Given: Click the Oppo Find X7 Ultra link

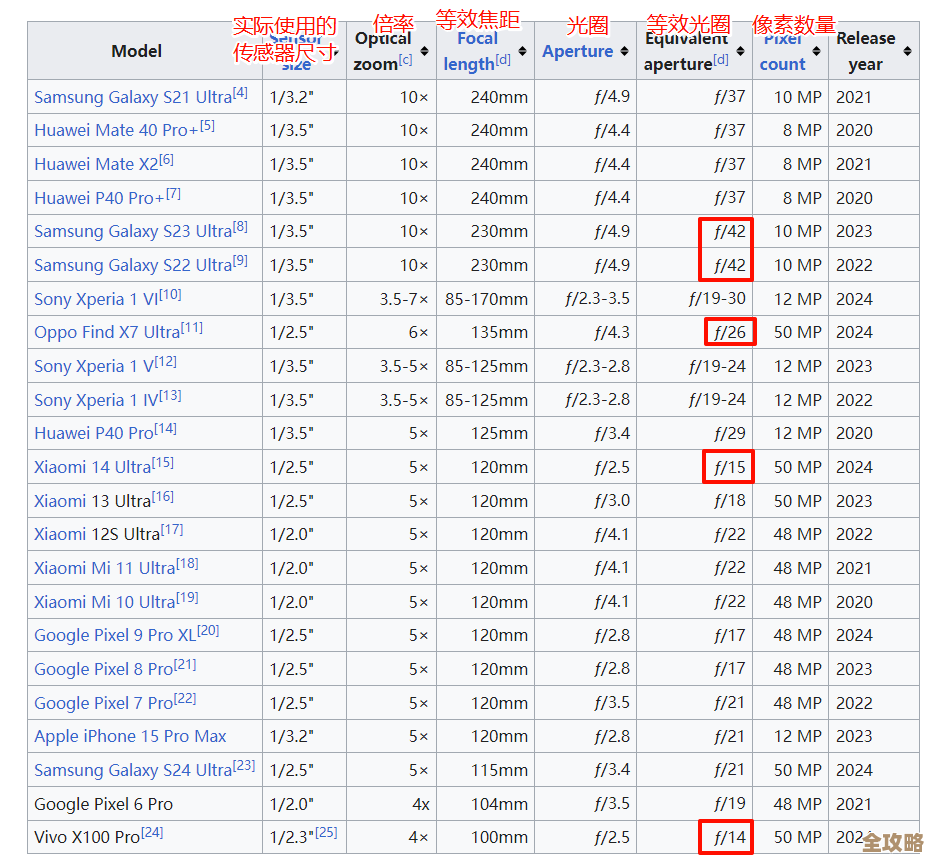Looking at the screenshot, I should (x=107, y=333).
